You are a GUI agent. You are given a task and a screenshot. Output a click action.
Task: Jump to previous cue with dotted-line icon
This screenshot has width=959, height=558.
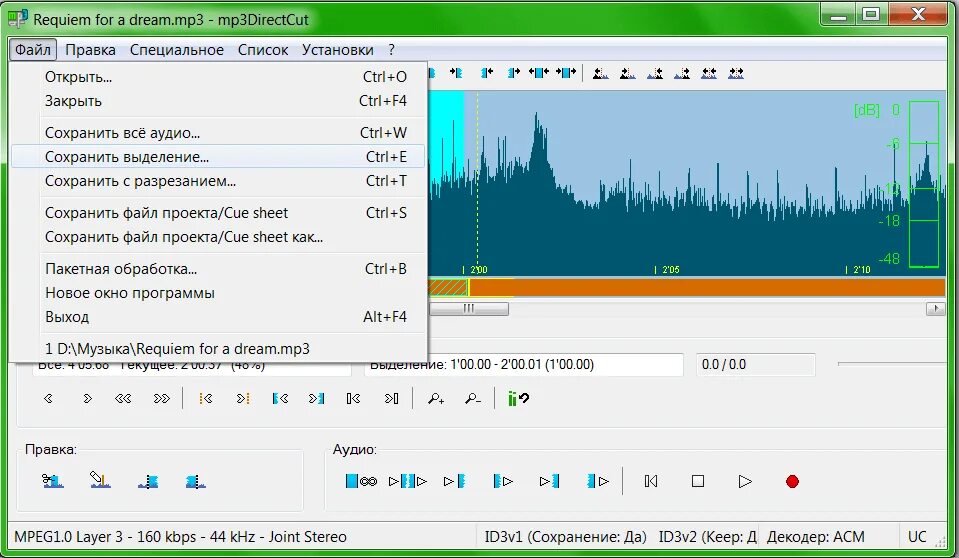coord(206,398)
